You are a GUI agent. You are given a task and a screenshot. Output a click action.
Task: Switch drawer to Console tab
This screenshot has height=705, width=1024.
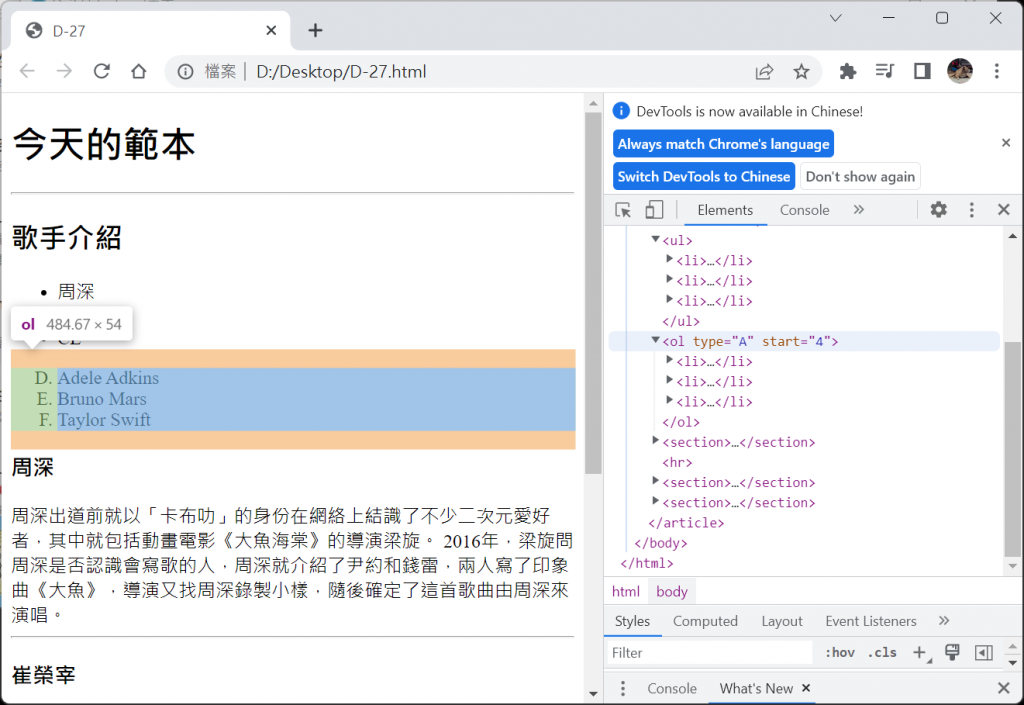pos(672,689)
